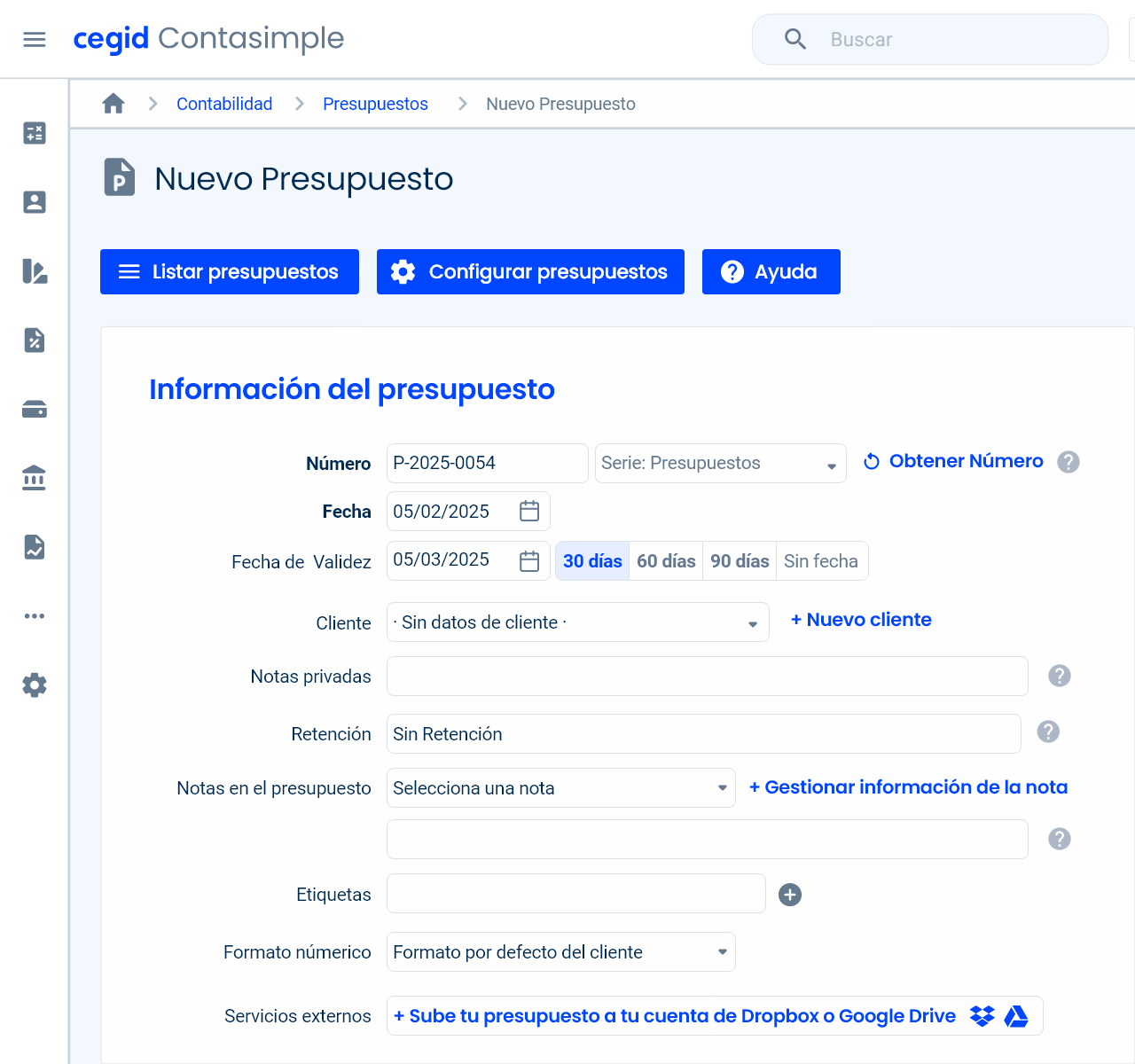Image resolution: width=1135 pixels, height=1064 pixels.
Task: Select the 60 días validity option
Action: click(x=665, y=560)
